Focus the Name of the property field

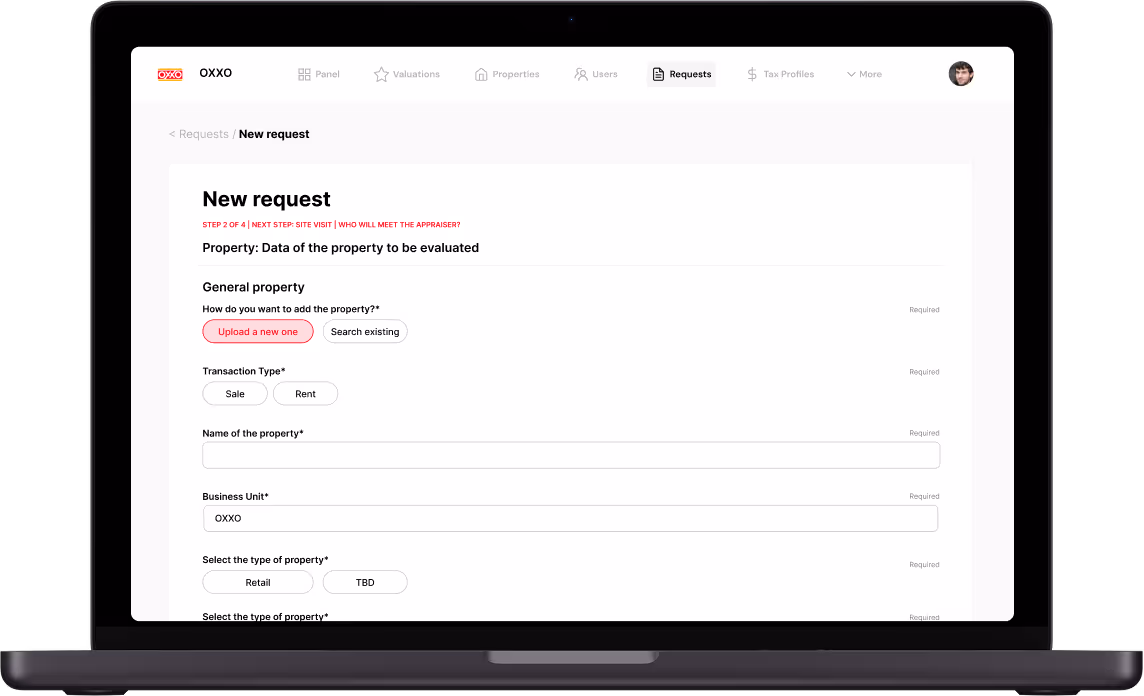[x=571, y=455]
